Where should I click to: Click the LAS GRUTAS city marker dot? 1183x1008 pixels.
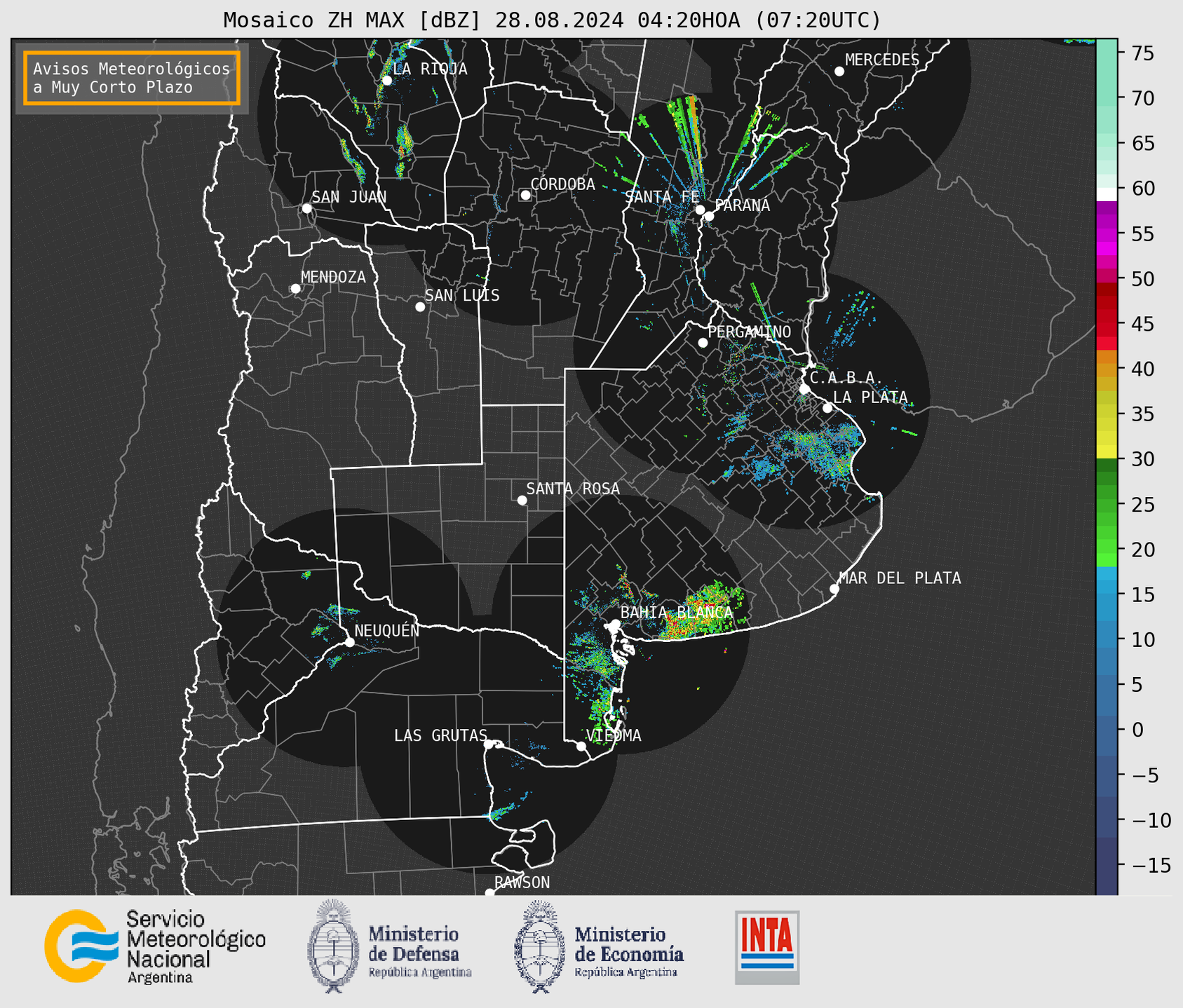pos(489,744)
